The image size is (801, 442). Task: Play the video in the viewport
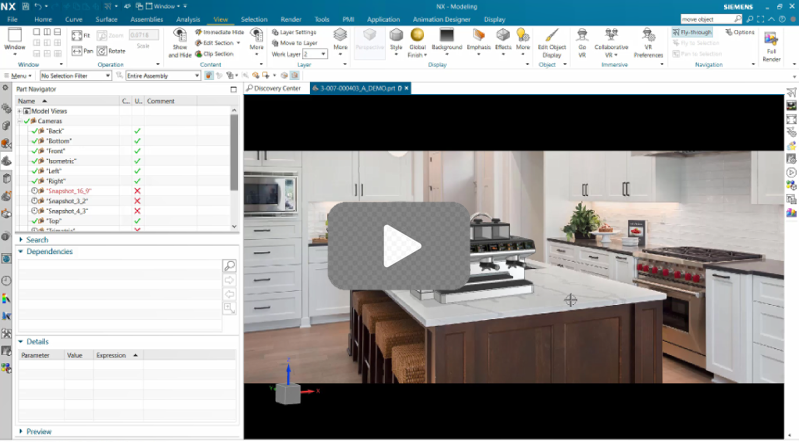pos(401,246)
